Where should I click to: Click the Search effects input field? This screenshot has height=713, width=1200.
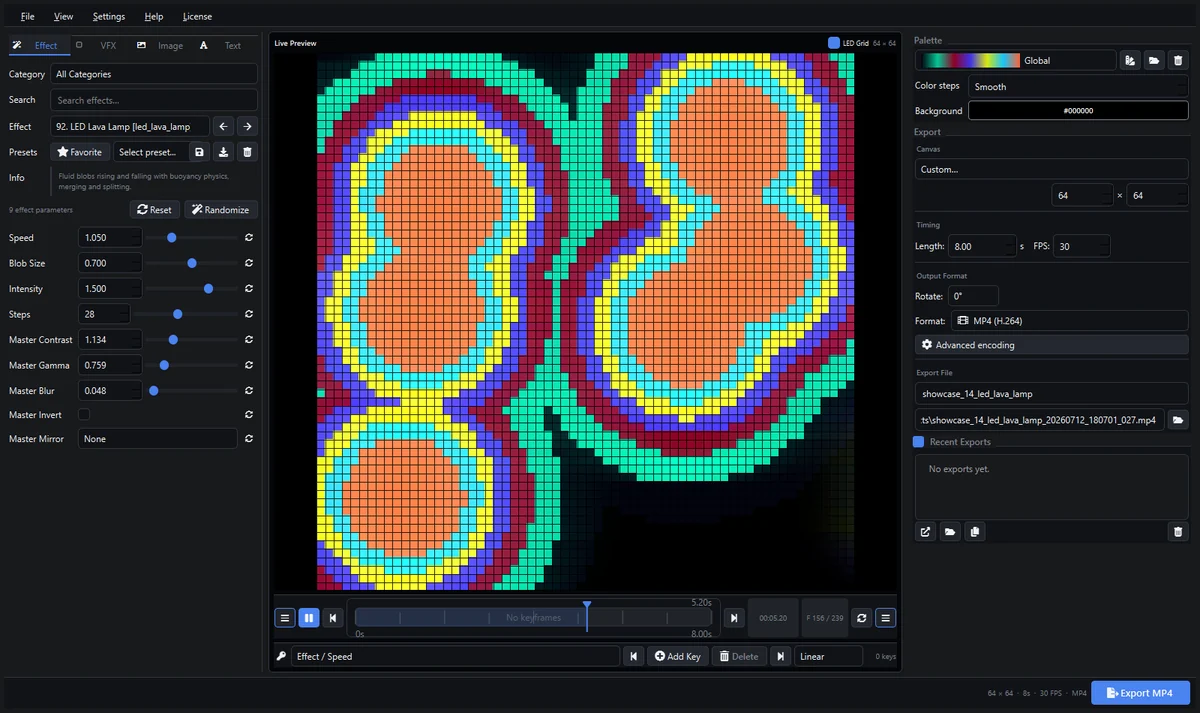coord(154,100)
